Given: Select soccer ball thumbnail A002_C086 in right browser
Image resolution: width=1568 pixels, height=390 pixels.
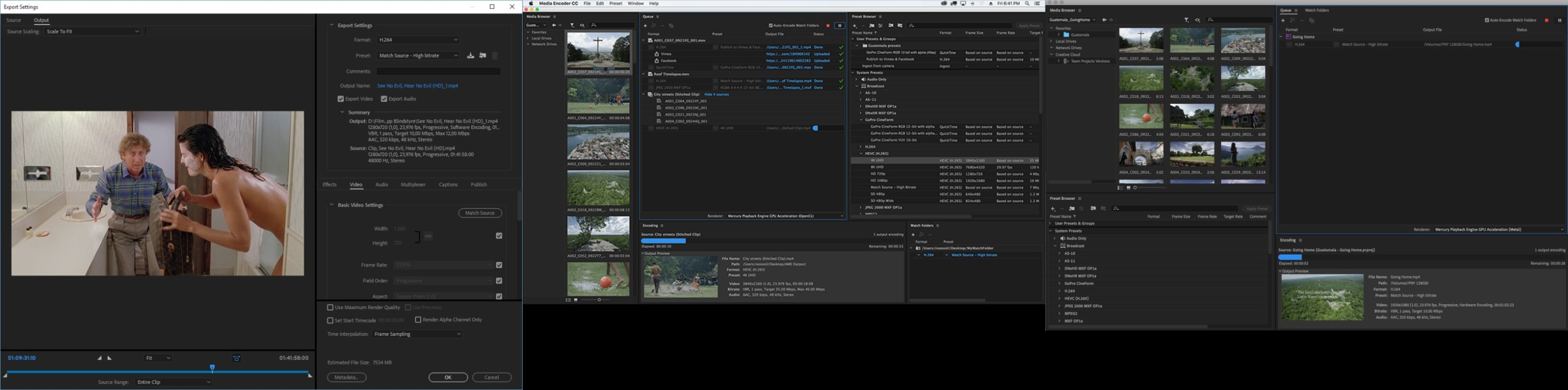Looking at the screenshot, I should pyautogui.click(x=1140, y=116).
